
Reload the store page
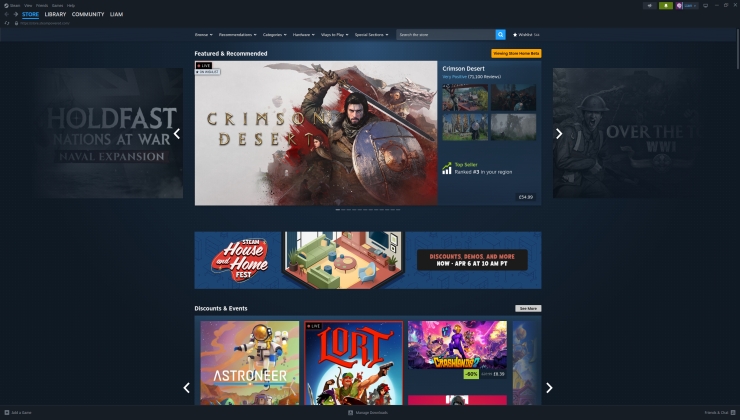pyautogui.click(x=7, y=23)
